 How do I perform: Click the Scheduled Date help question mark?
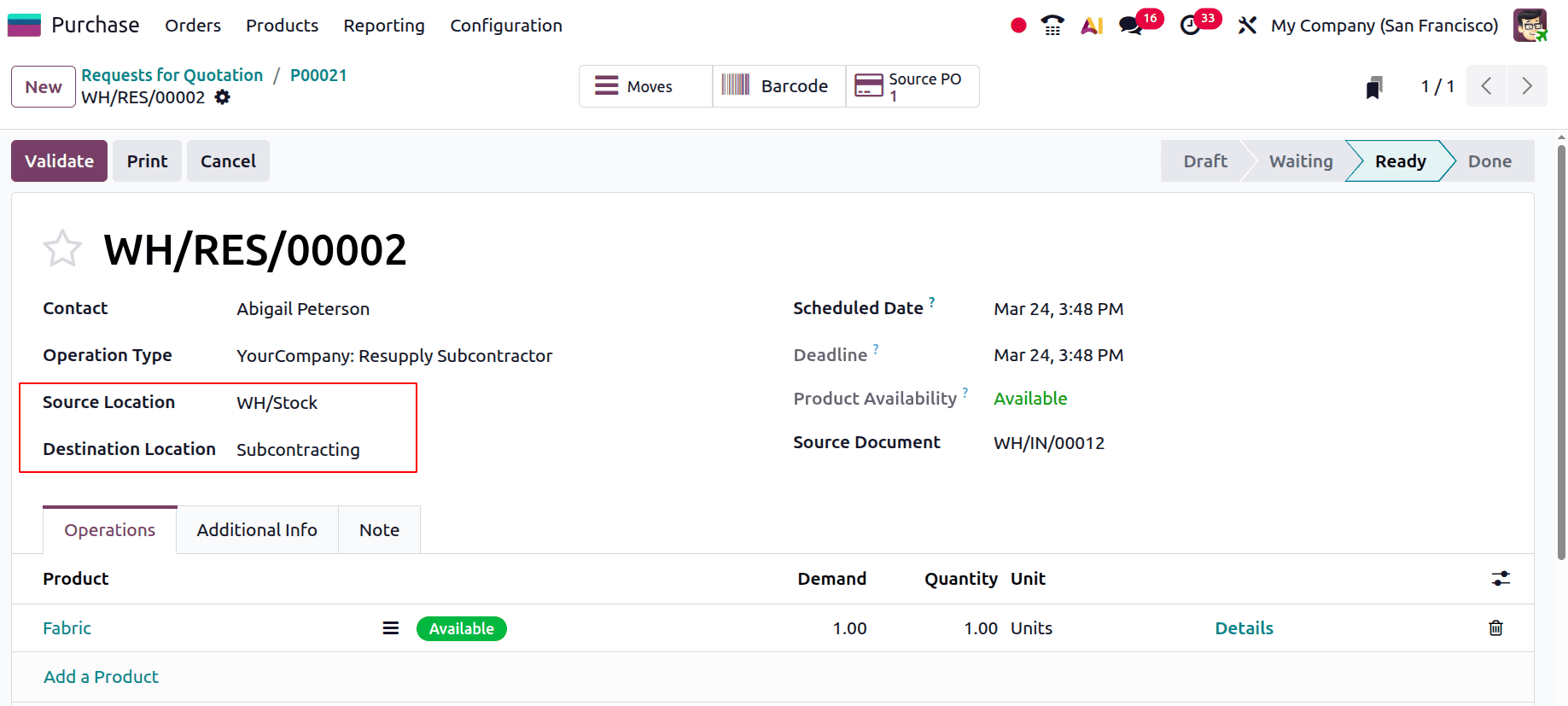coord(932,302)
